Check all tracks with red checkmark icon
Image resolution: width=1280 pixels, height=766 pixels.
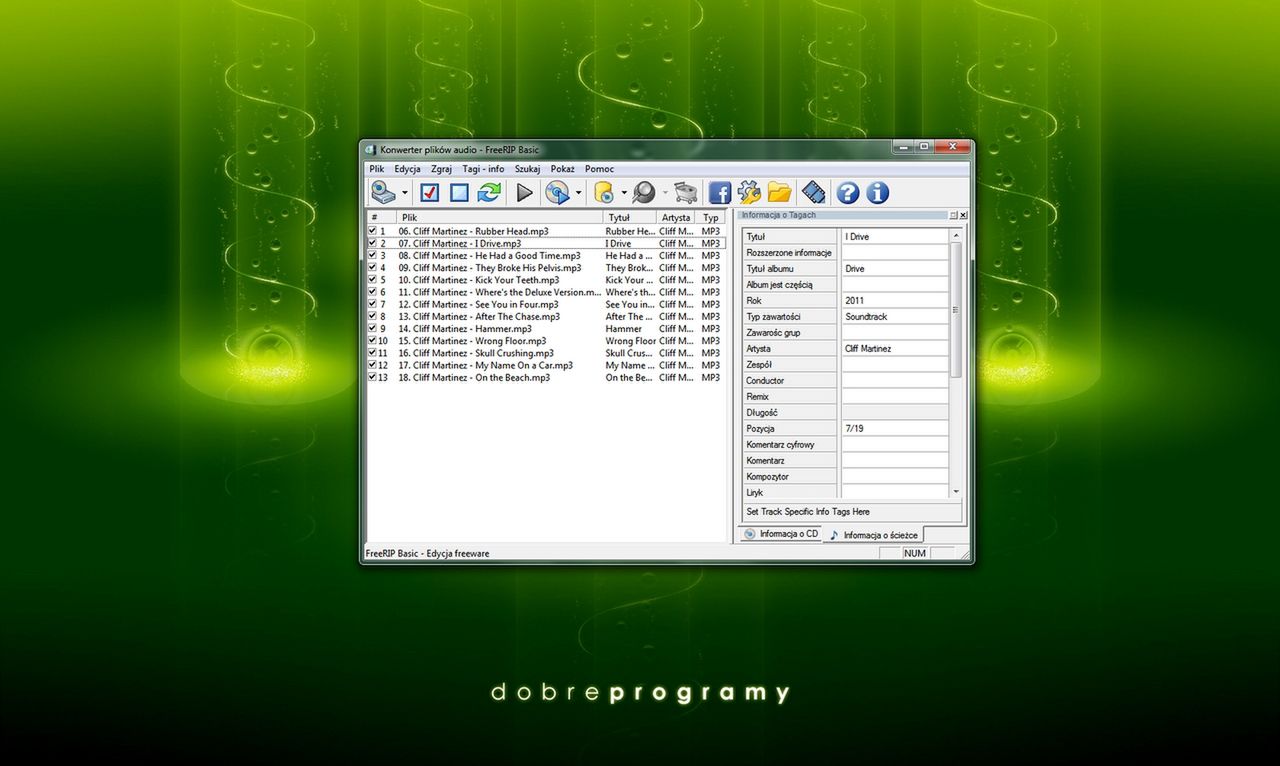428,192
